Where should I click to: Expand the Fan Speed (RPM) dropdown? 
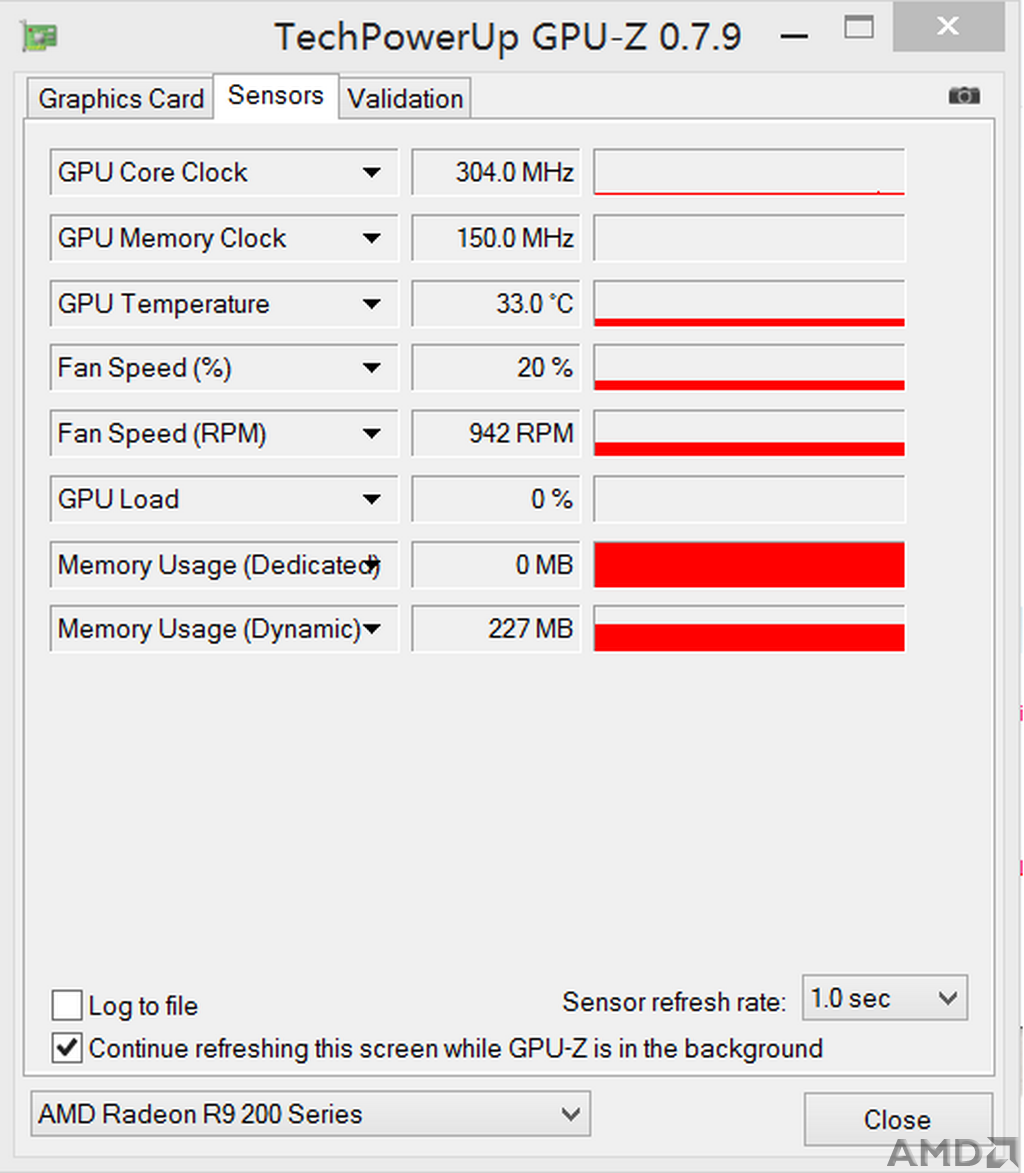click(x=372, y=433)
